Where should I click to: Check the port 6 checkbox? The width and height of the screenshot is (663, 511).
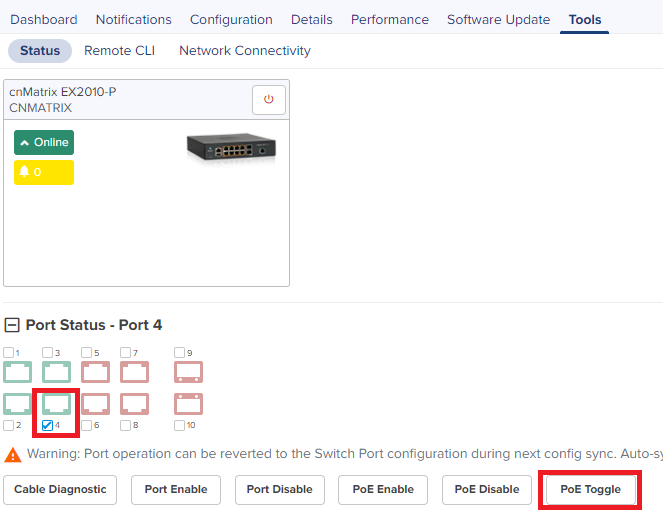pyautogui.click(x=86, y=425)
